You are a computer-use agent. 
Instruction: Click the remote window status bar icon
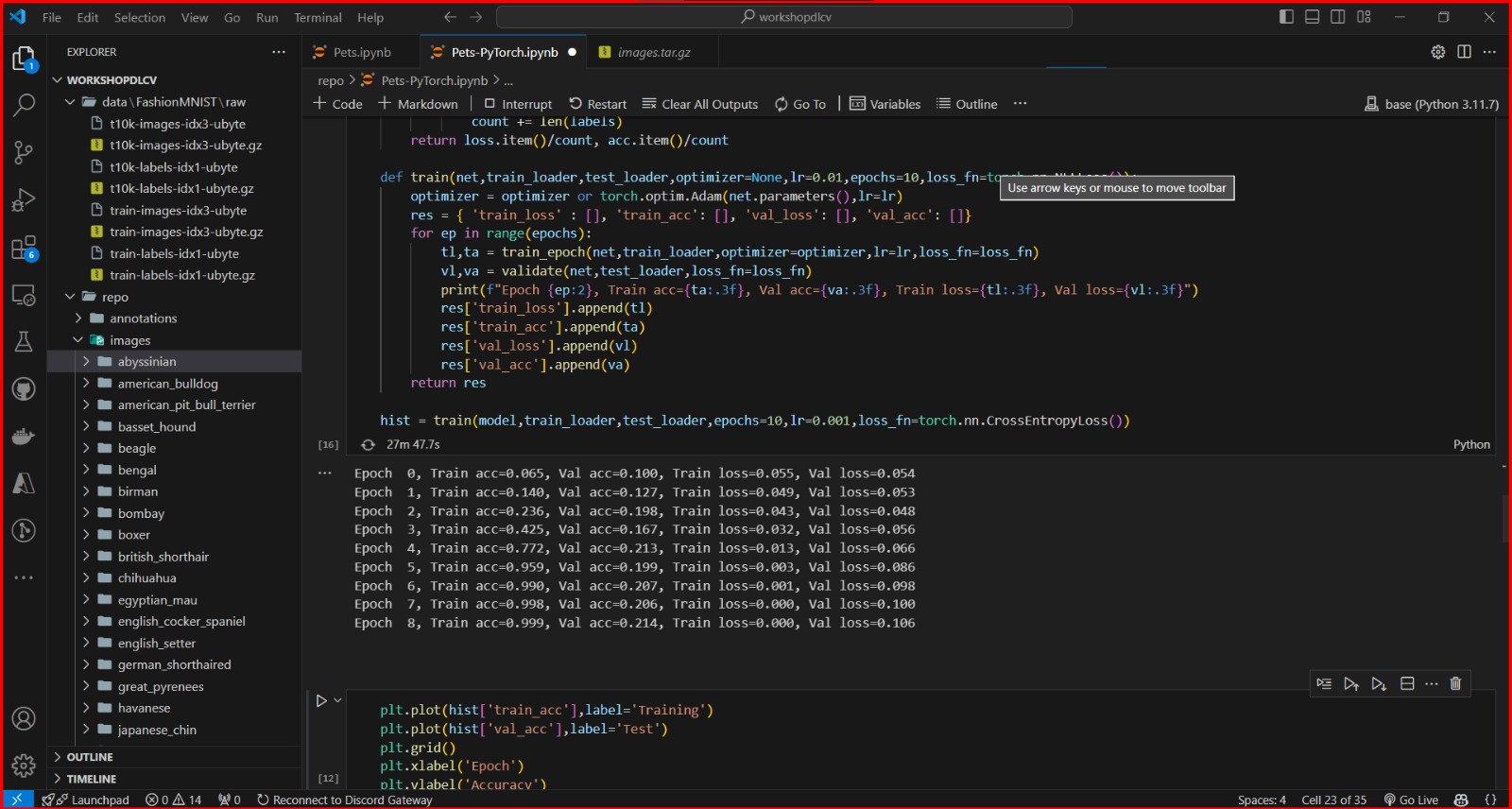click(17, 800)
